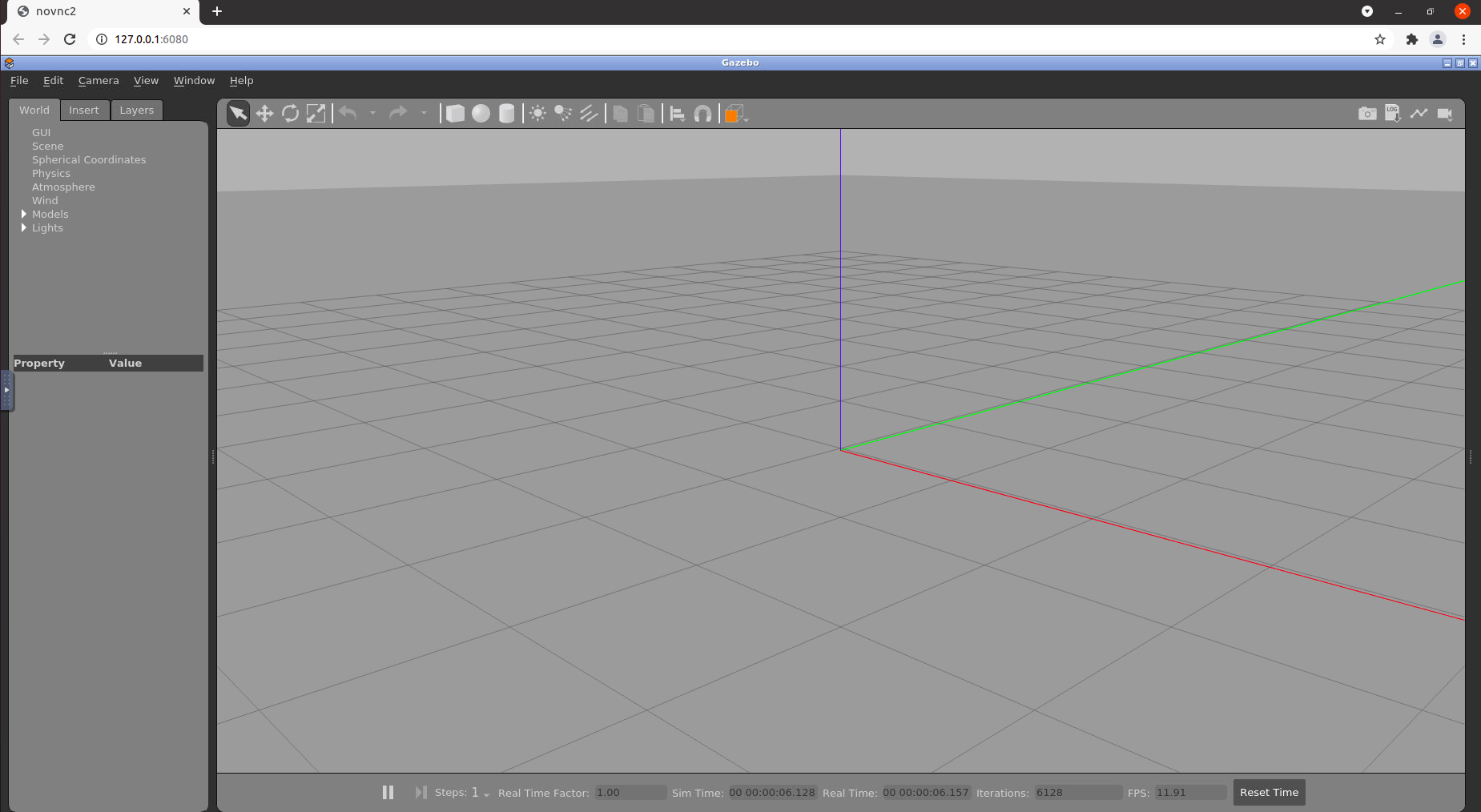The height and width of the screenshot is (812, 1481).
Task: Activate the Translate mode tool
Action: (x=264, y=114)
